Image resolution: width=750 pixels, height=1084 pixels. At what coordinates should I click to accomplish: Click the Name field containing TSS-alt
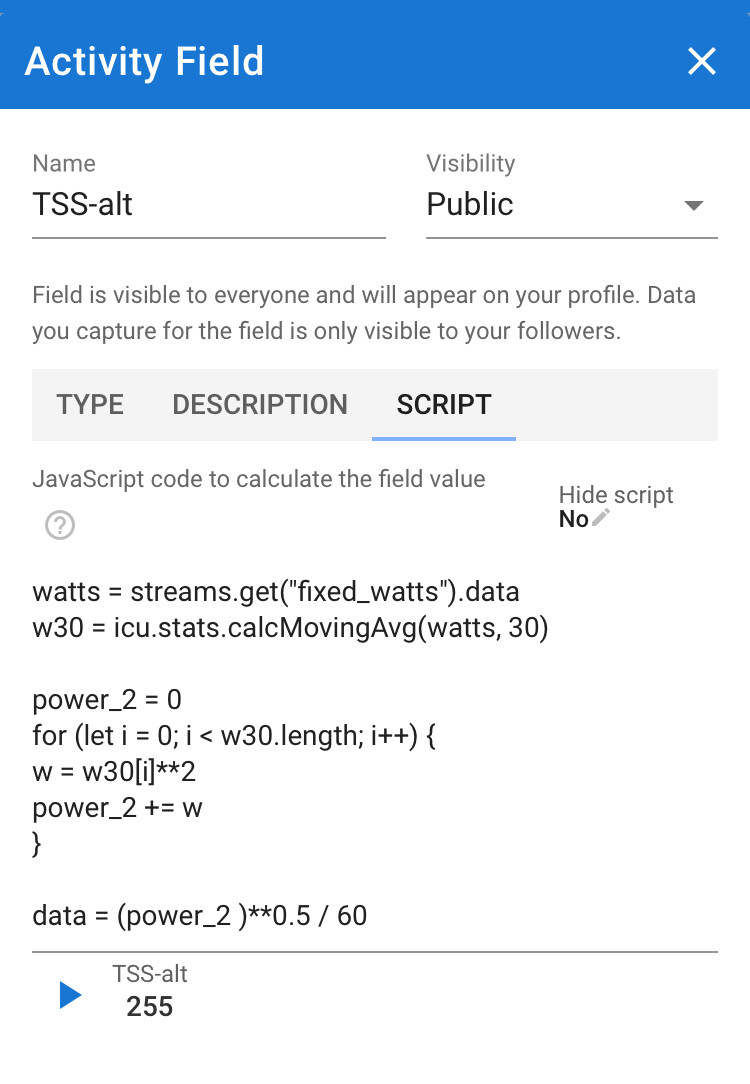pyautogui.click(x=209, y=205)
